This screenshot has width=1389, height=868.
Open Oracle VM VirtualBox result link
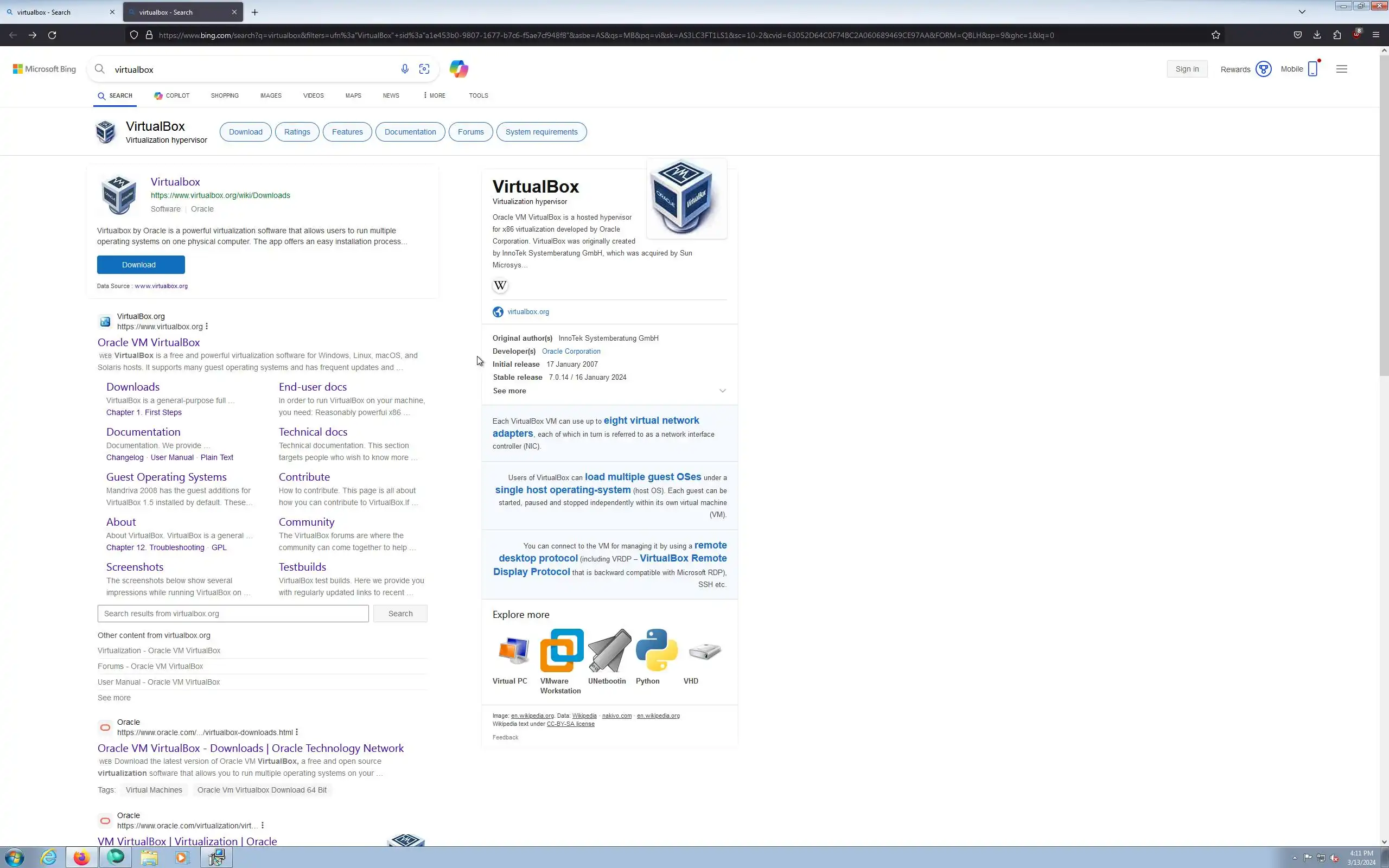(x=149, y=342)
